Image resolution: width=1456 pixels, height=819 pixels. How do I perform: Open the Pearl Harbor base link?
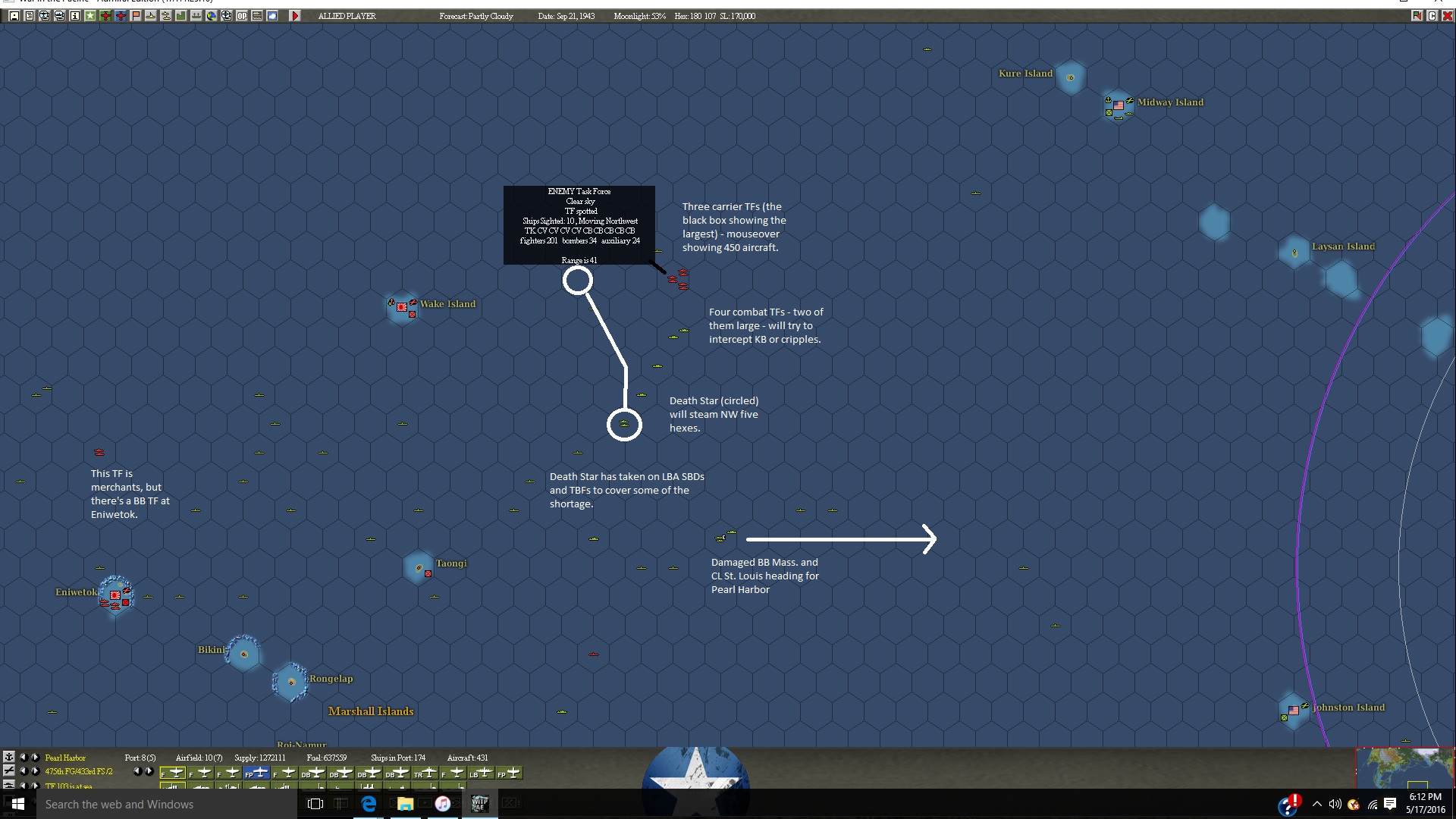[65, 758]
